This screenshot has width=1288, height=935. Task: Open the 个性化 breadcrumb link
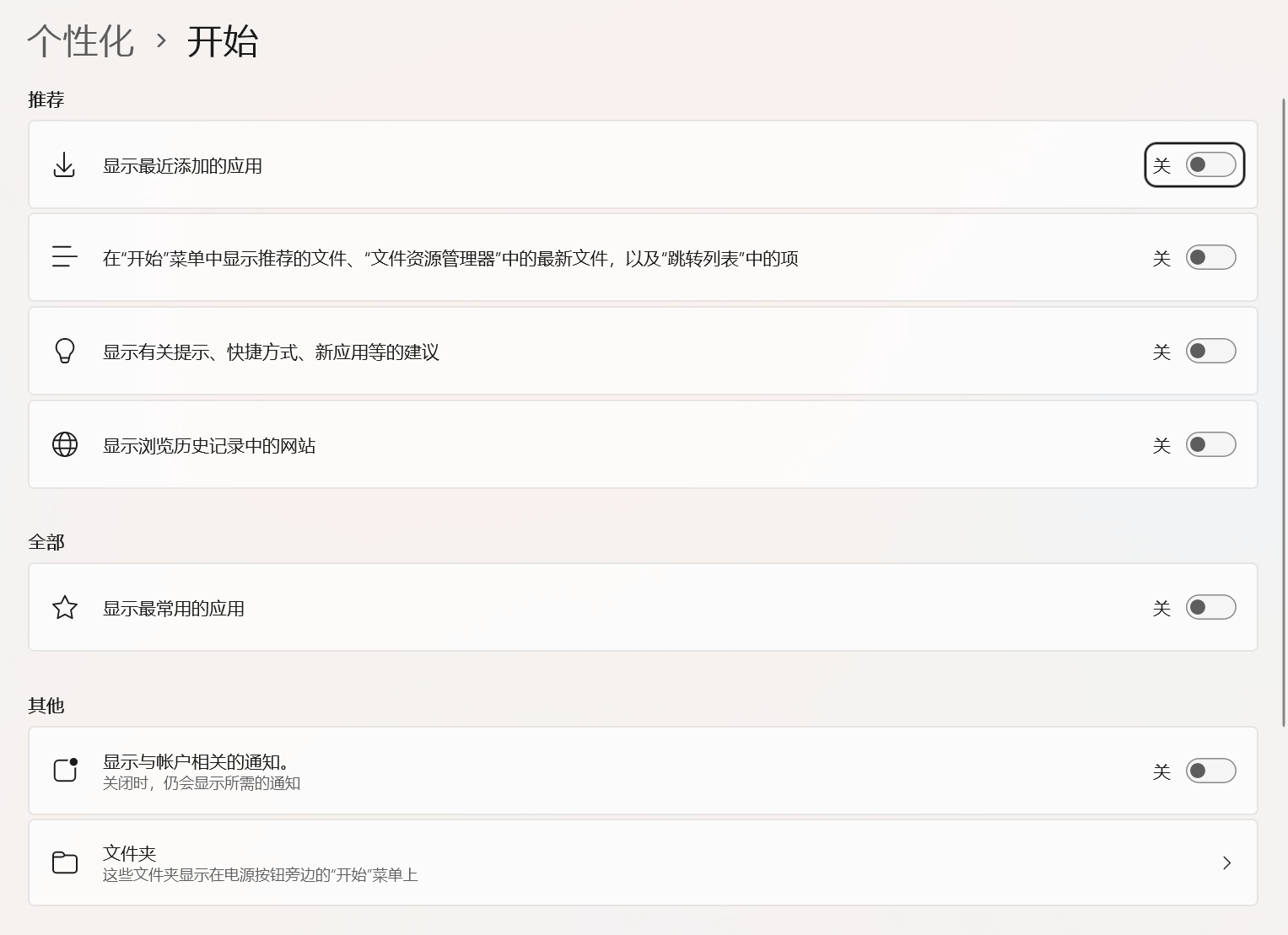coord(80,40)
